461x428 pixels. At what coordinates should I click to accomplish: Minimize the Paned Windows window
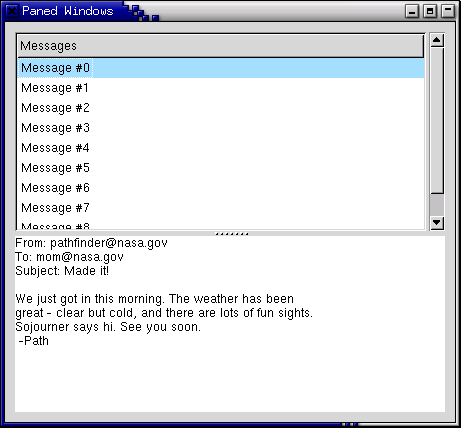(x=412, y=11)
